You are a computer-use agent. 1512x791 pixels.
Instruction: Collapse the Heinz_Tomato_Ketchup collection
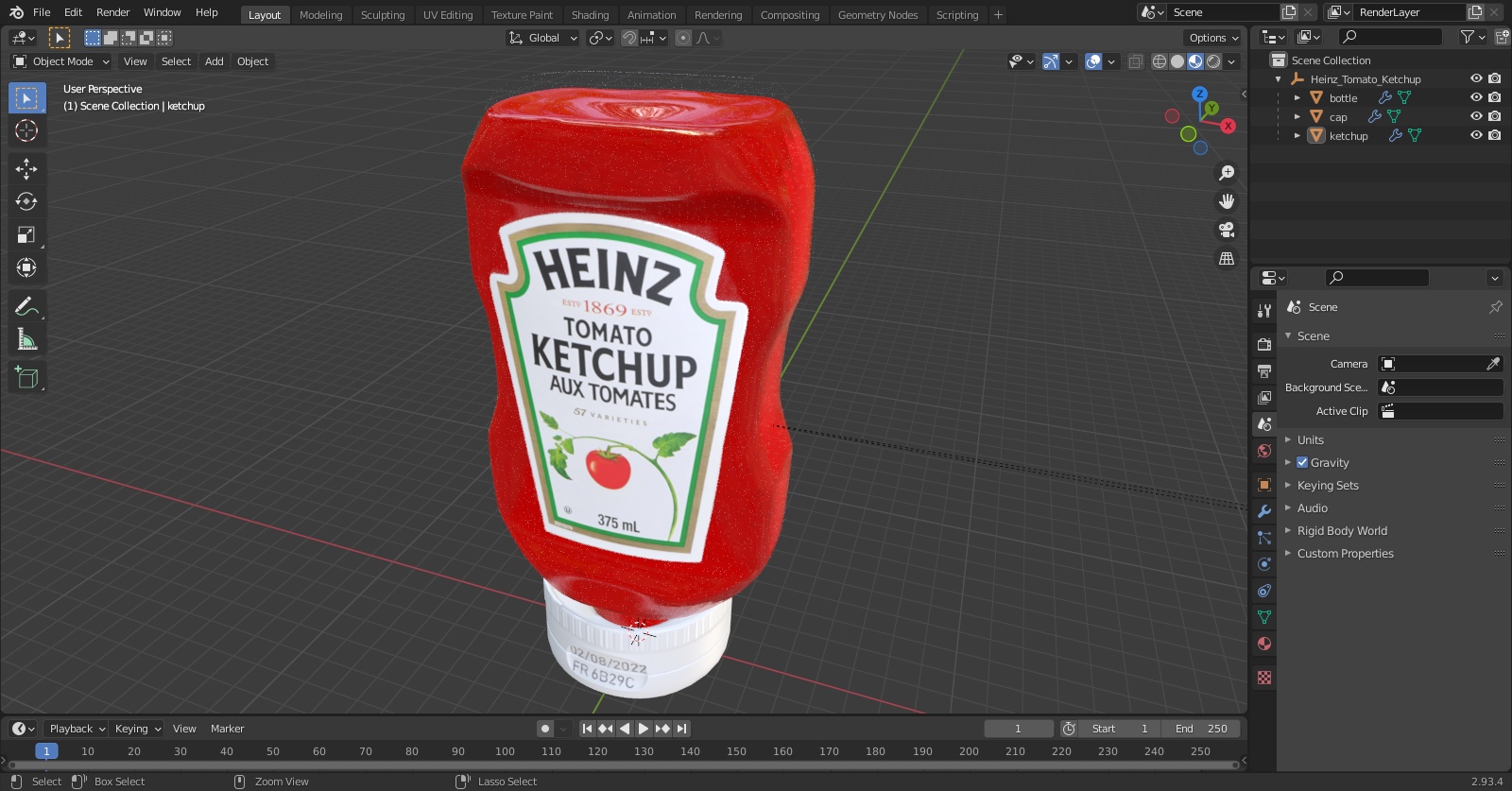[1279, 79]
